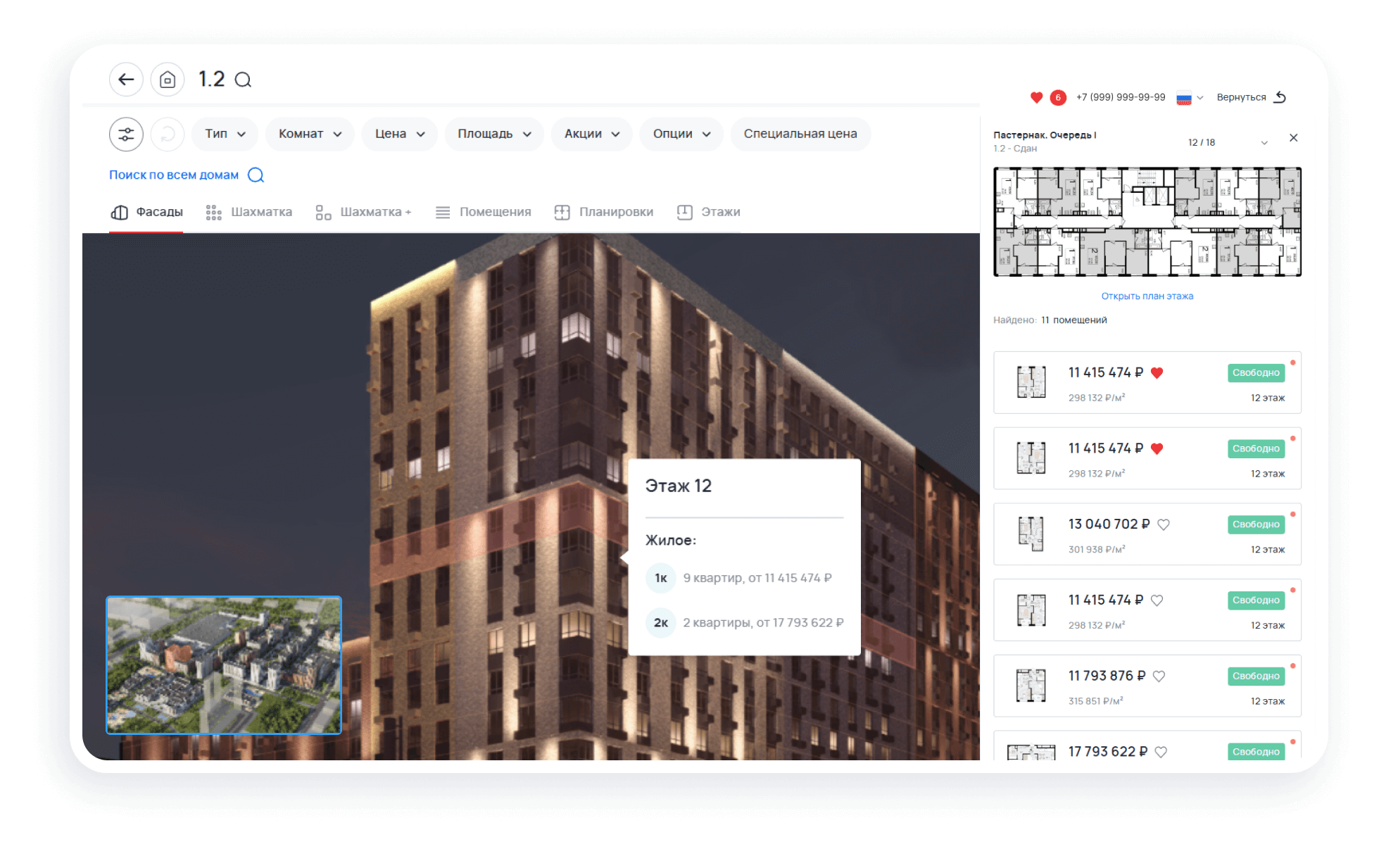This screenshot has width=1398, height=868.
Task: Click the home building icon
Action: coord(168,80)
